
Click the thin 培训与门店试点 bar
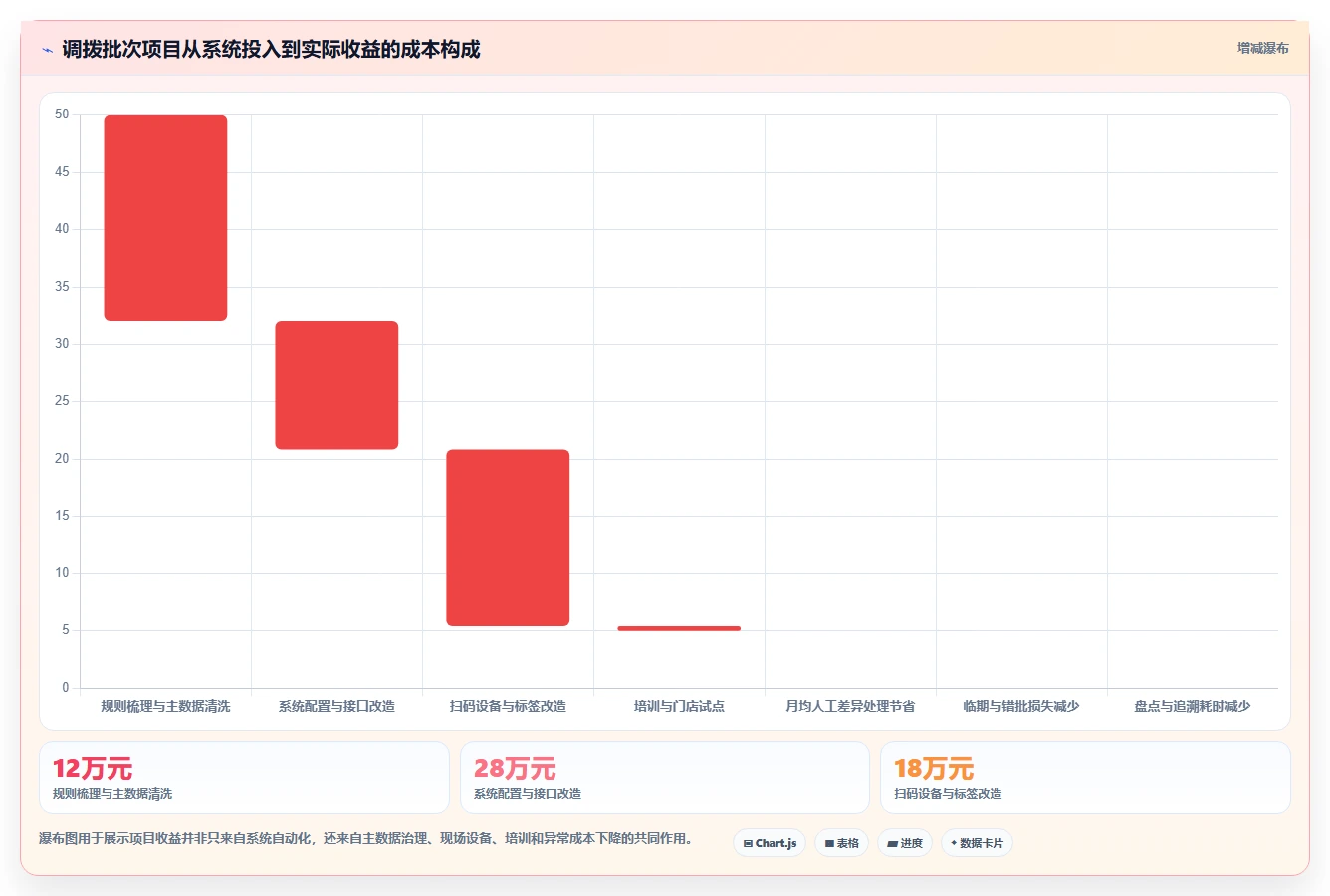tap(679, 628)
